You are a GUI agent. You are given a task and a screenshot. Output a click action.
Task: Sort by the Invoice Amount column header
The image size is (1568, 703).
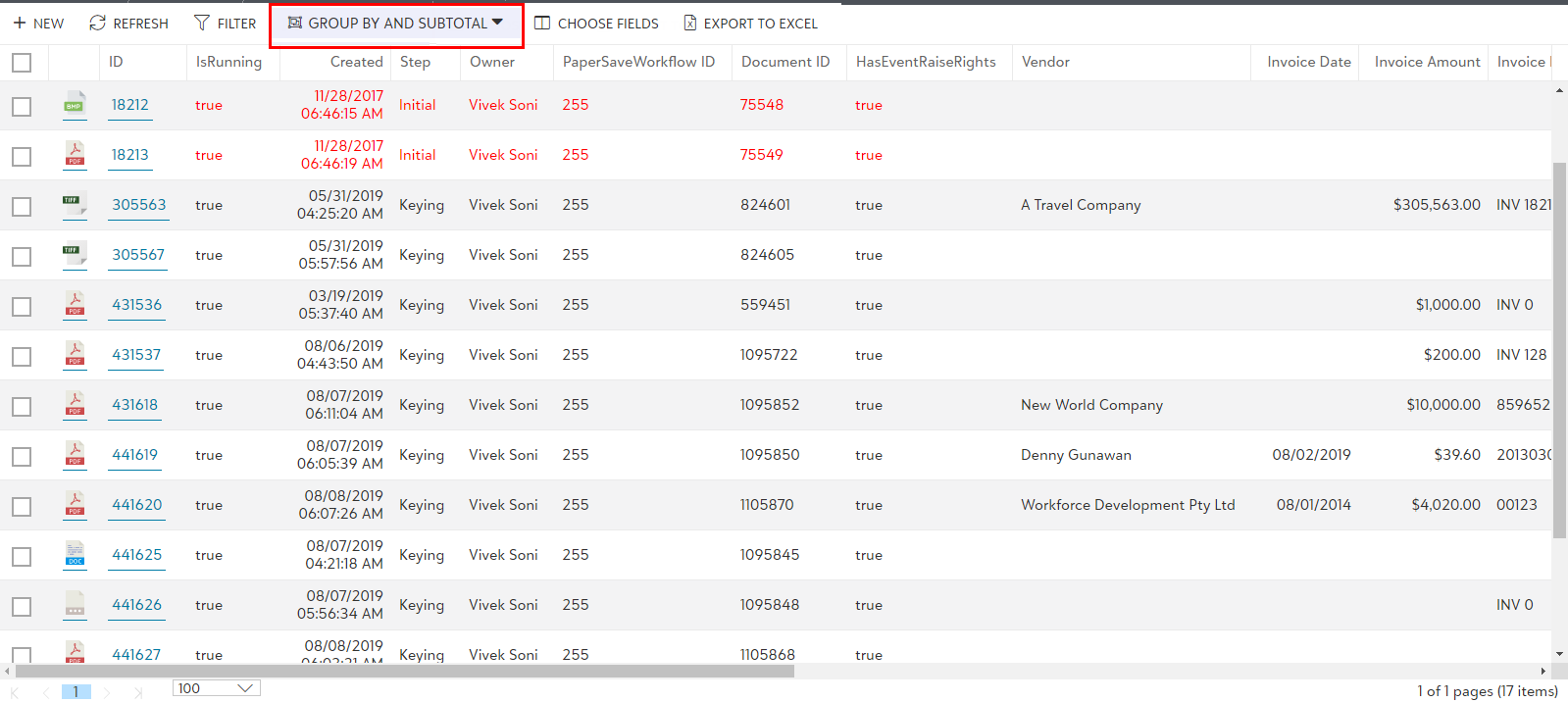(1426, 62)
